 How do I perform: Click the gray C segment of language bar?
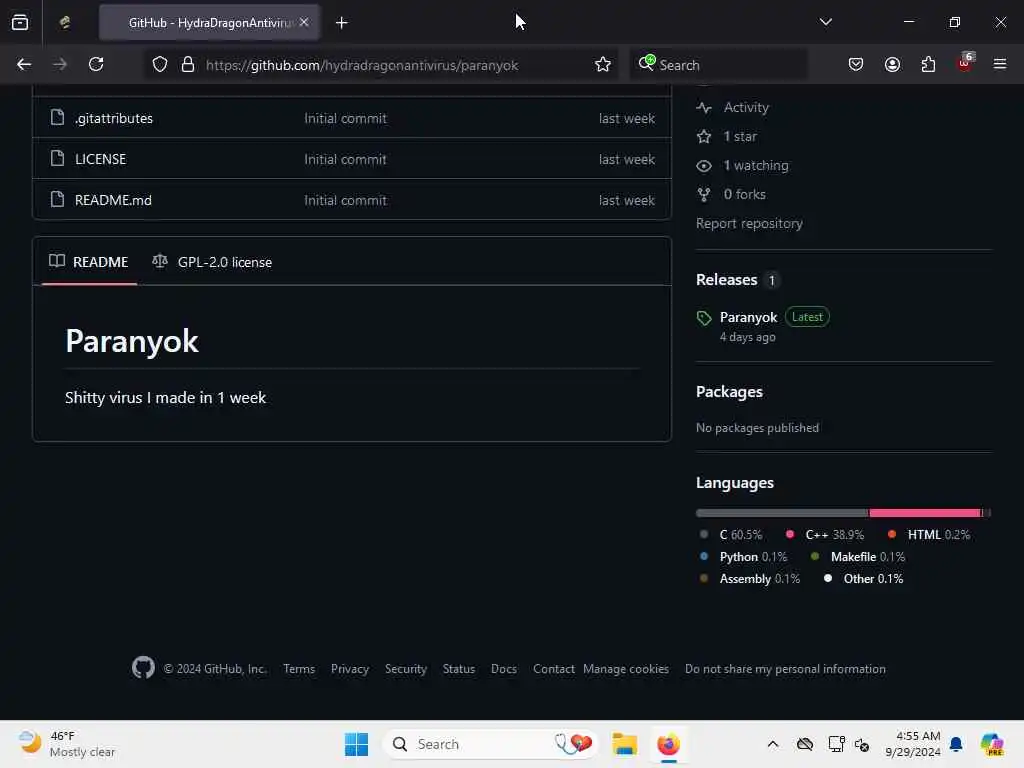click(782, 513)
